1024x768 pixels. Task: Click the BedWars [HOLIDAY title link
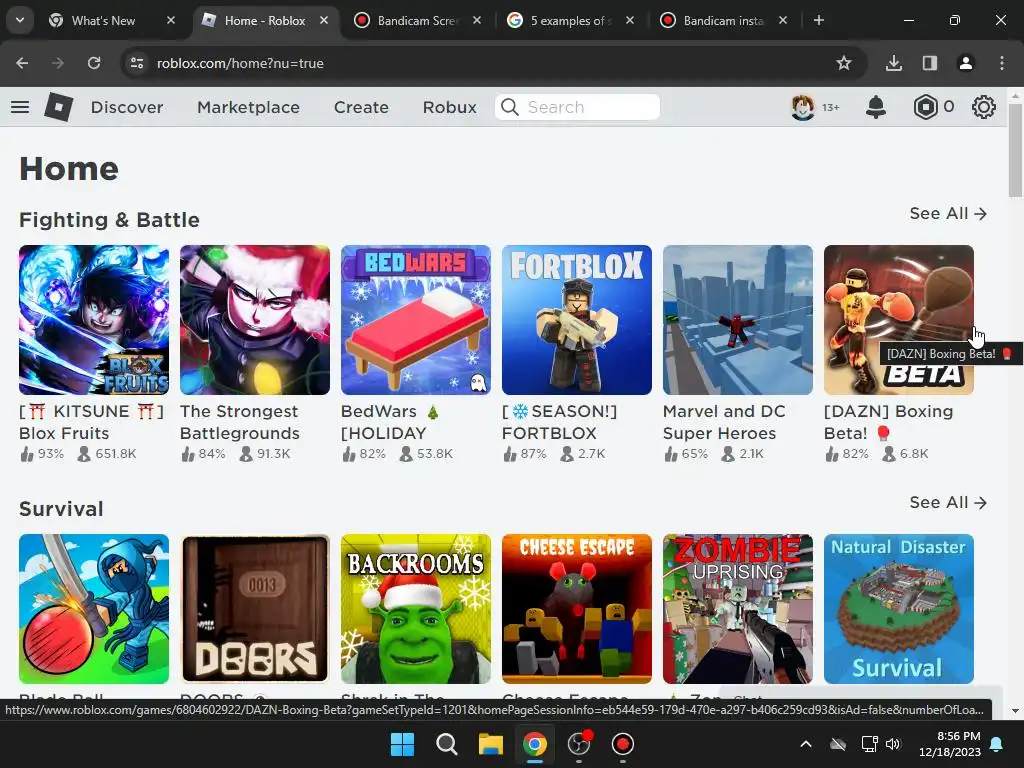pos(391,422)
